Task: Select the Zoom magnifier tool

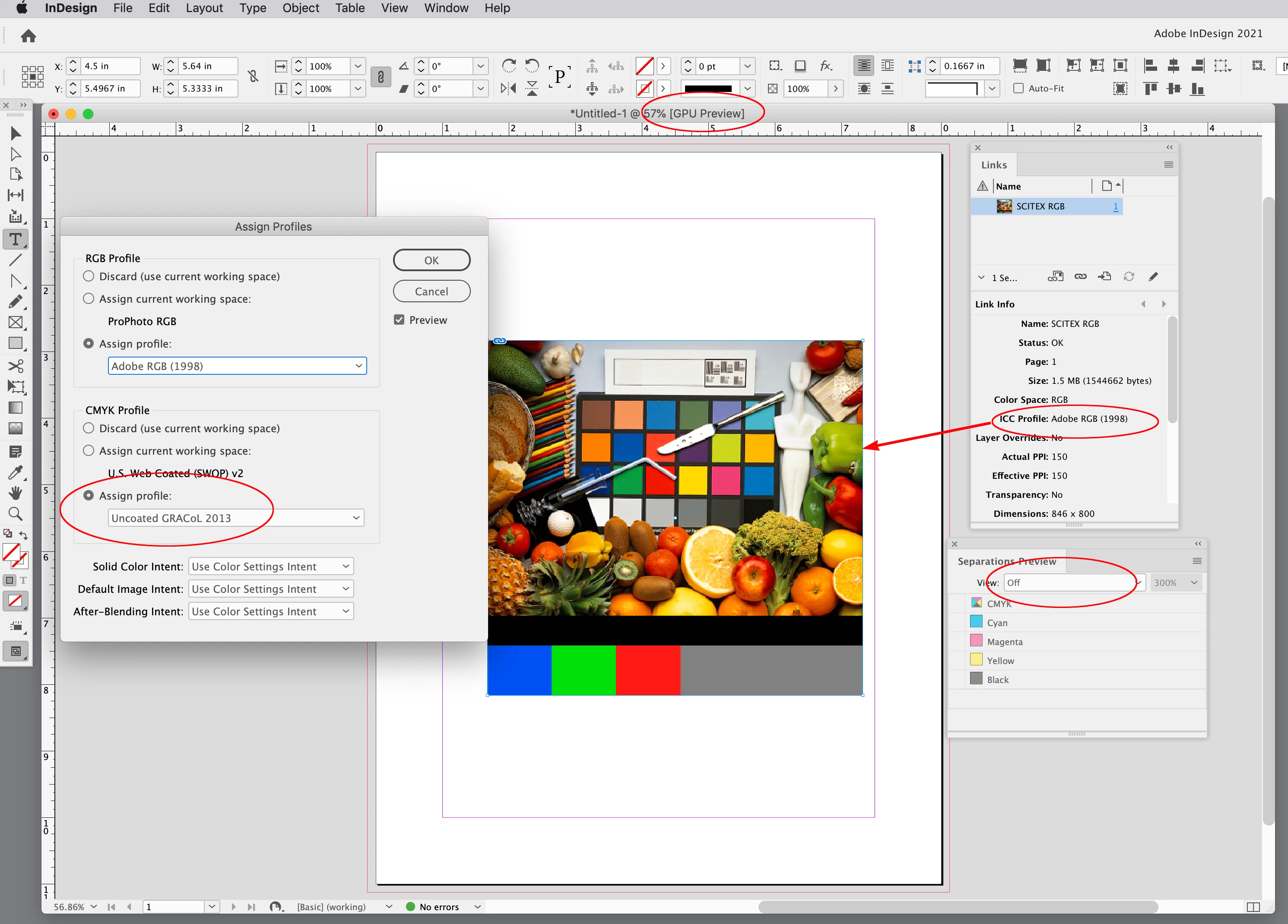Action: pyautogui.click(x=16, y=514)
